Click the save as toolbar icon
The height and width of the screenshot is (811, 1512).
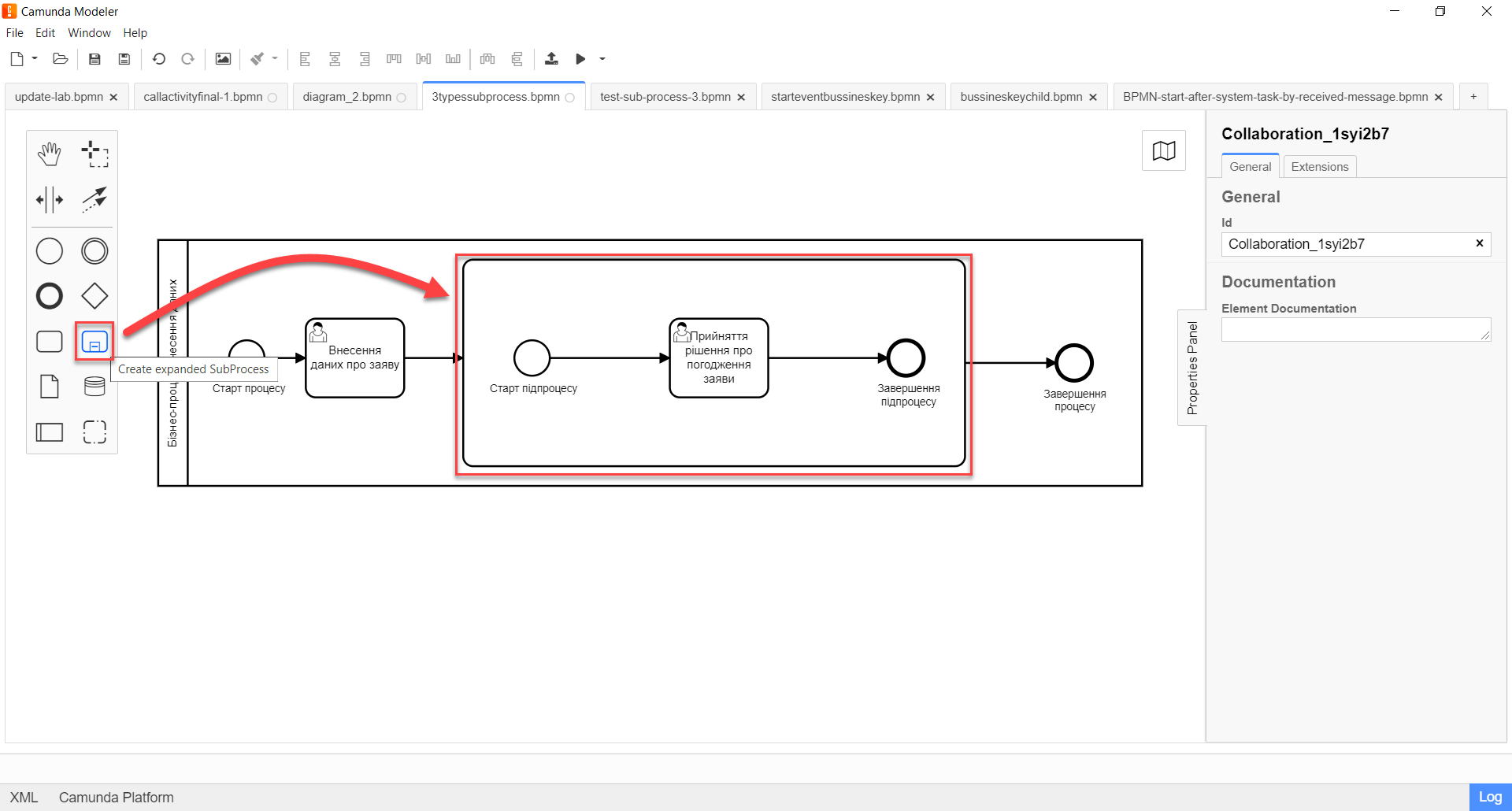coord(124,59)
